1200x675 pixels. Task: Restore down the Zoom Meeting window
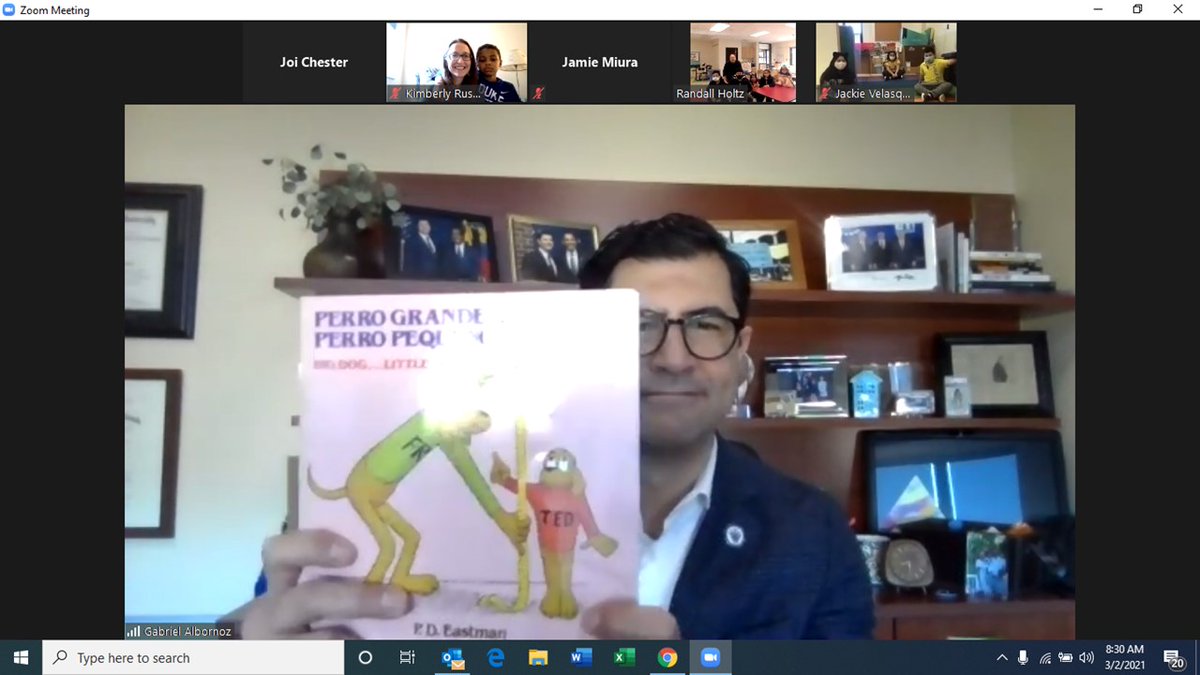(1137, 10)
